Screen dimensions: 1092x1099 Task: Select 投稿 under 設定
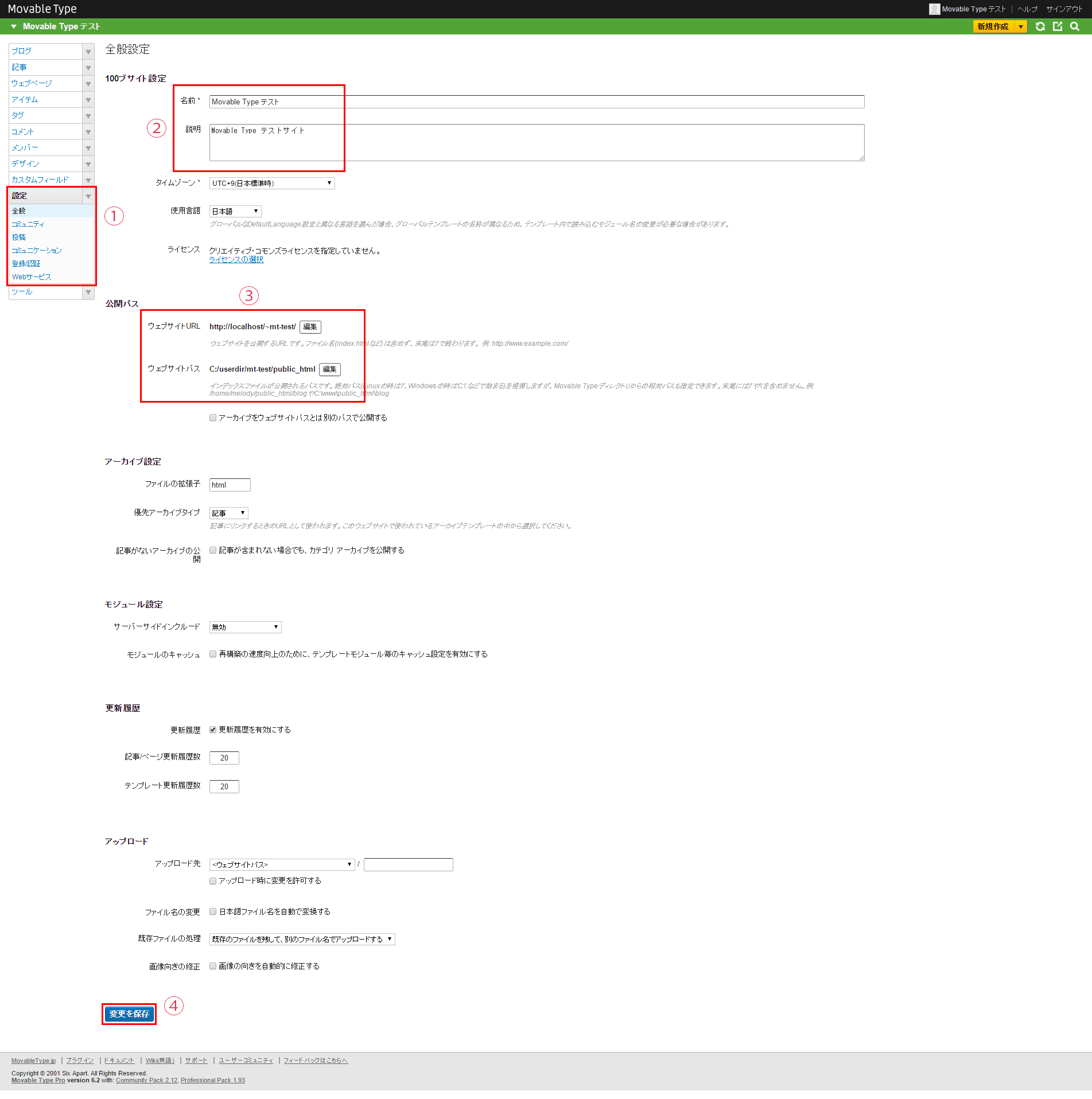point(51,237)
